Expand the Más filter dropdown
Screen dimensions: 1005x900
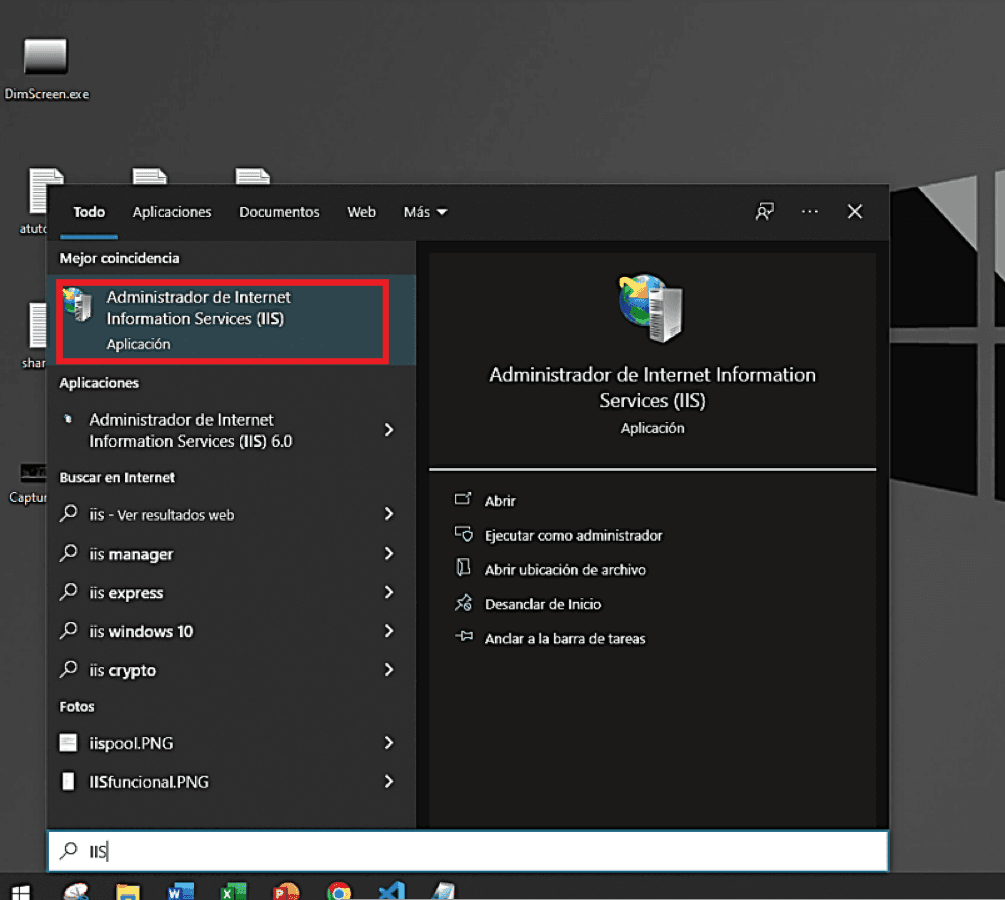point(425,212)
